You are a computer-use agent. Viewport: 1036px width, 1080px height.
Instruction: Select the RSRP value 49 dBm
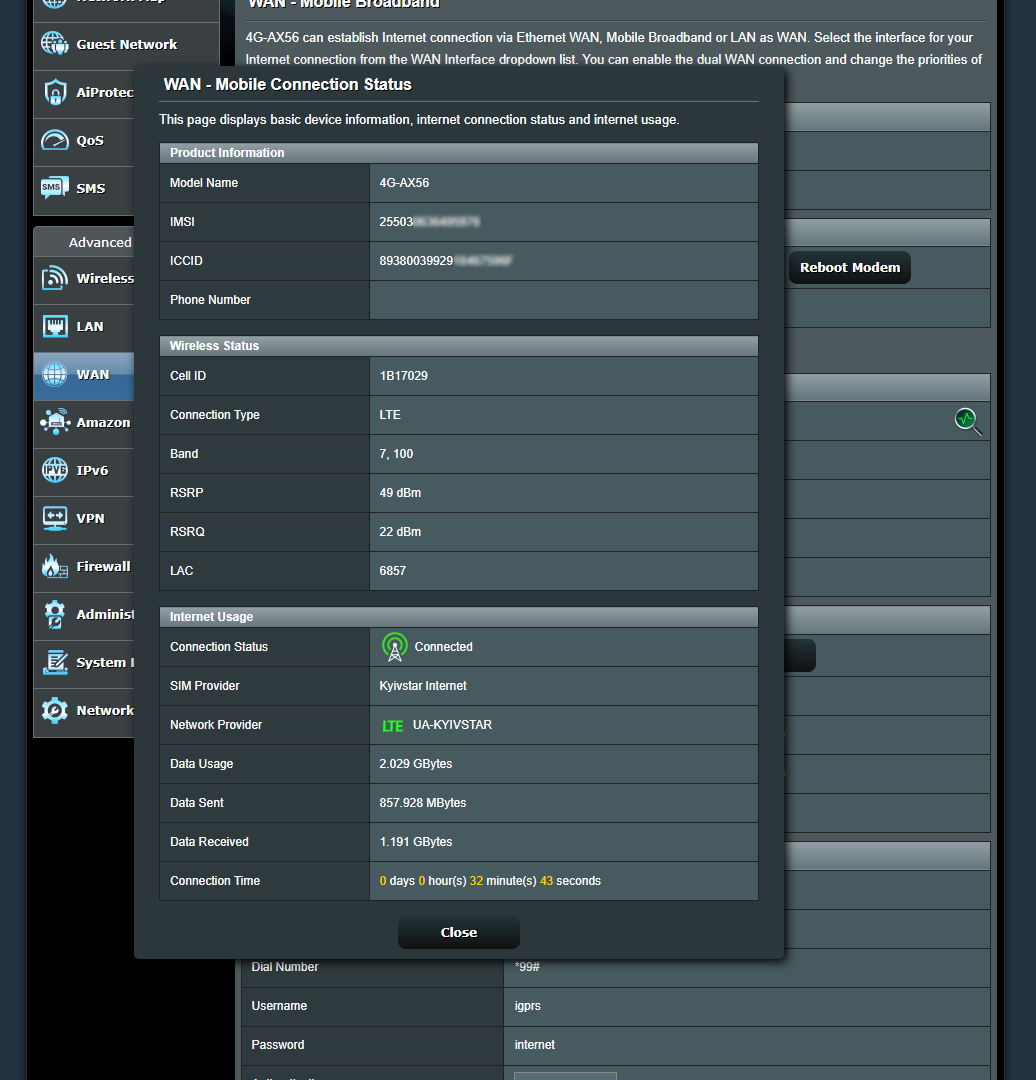click(x=400, y=493)
